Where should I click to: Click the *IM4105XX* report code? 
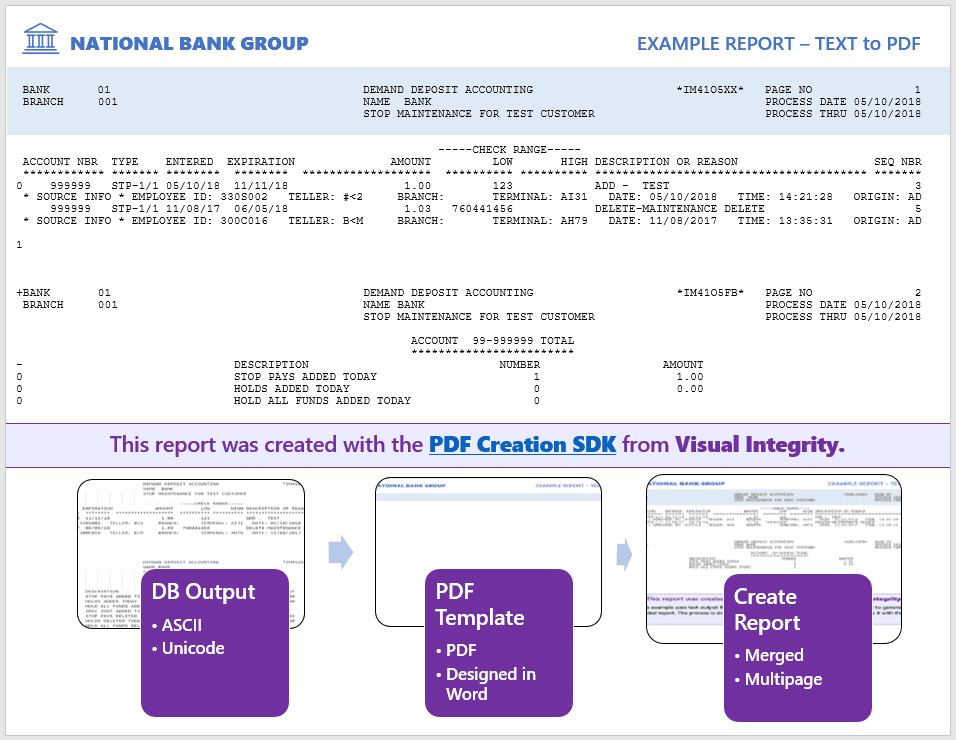point(710,90)
